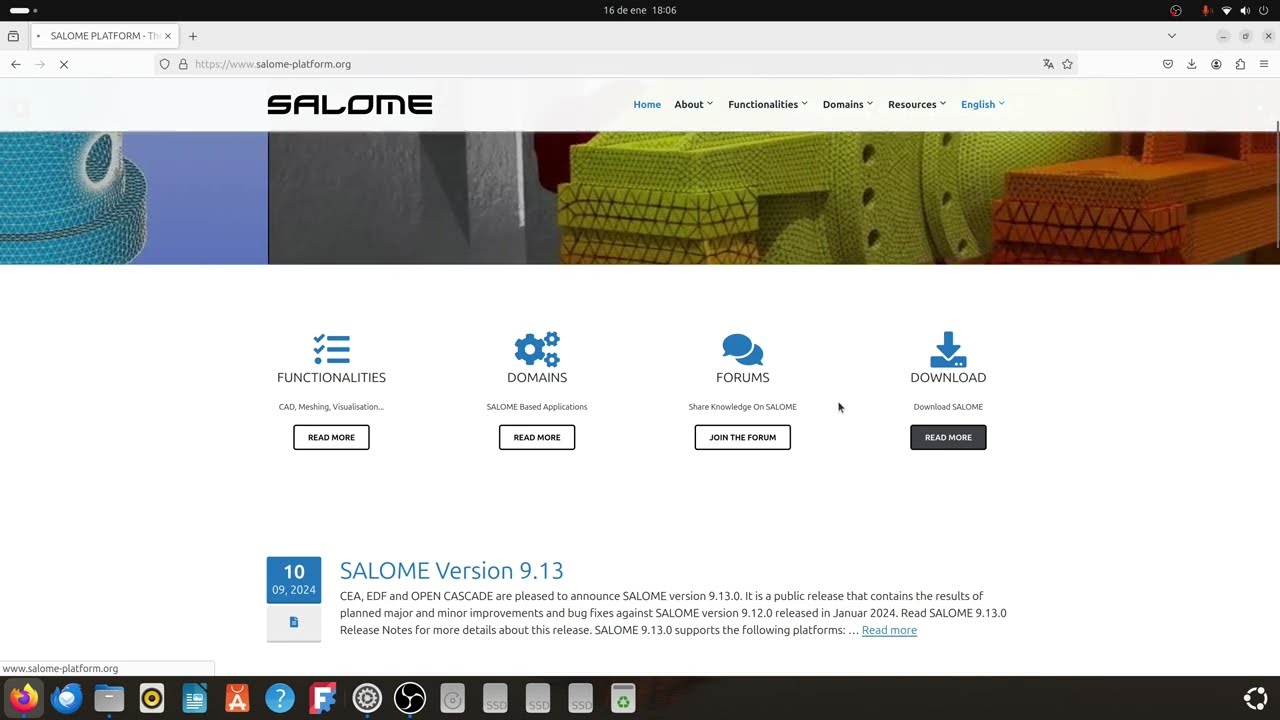The width and height of the screenshot is (1280, 720).
Task: Open Firefox View in the tab bar
Action: point(13,36)
